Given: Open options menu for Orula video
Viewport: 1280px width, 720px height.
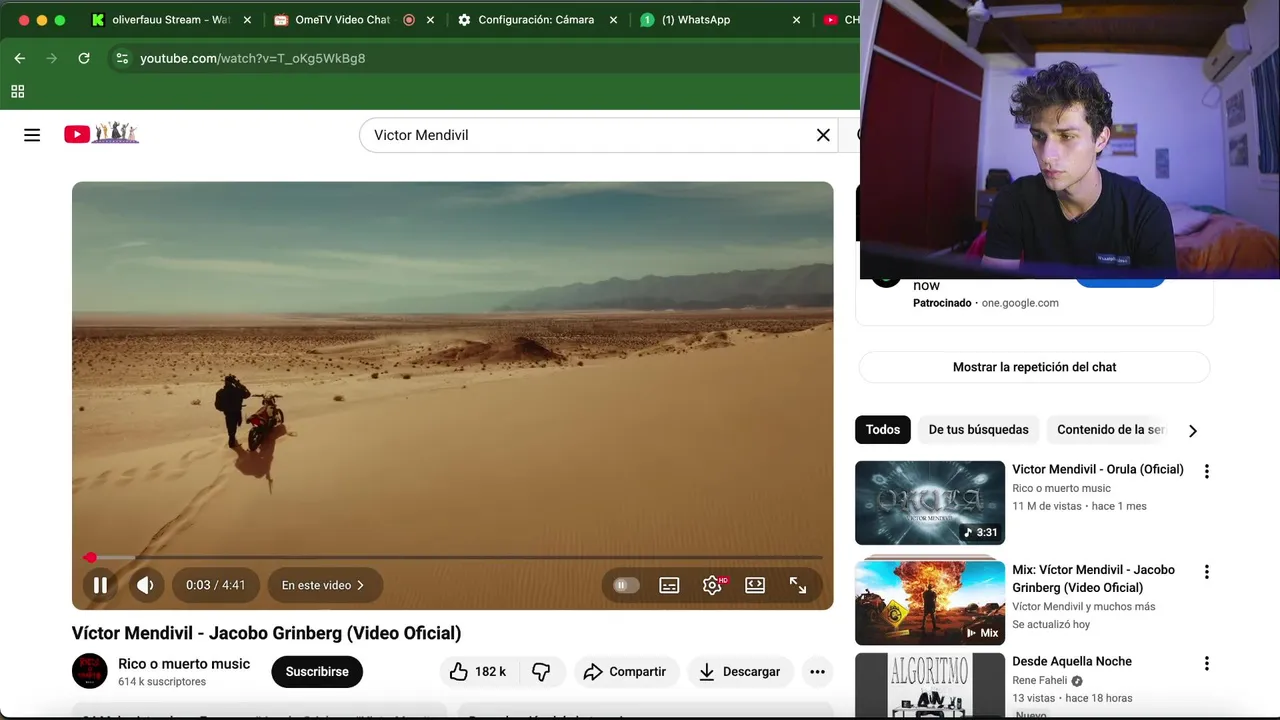Looking at the screenshot, I should [x=1206, y=472].
